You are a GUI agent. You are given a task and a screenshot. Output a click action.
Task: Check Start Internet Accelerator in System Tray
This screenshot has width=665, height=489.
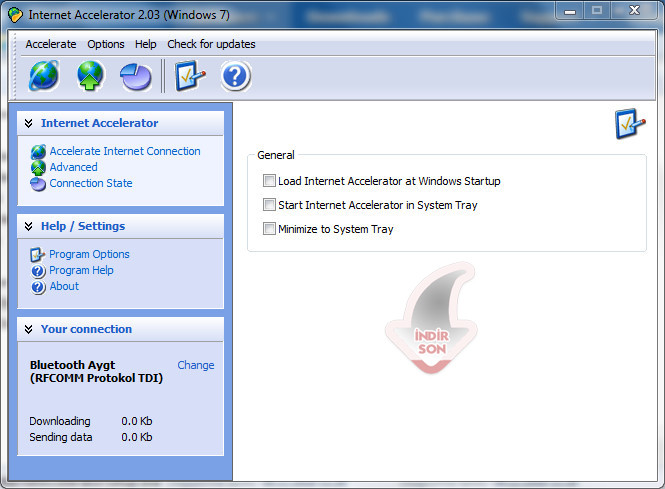coord(269,205)
